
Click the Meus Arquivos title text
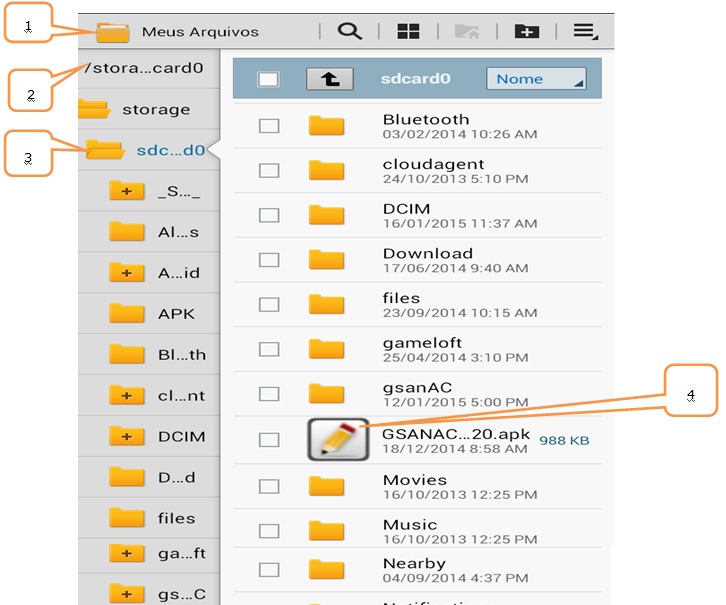click(200, 32)
